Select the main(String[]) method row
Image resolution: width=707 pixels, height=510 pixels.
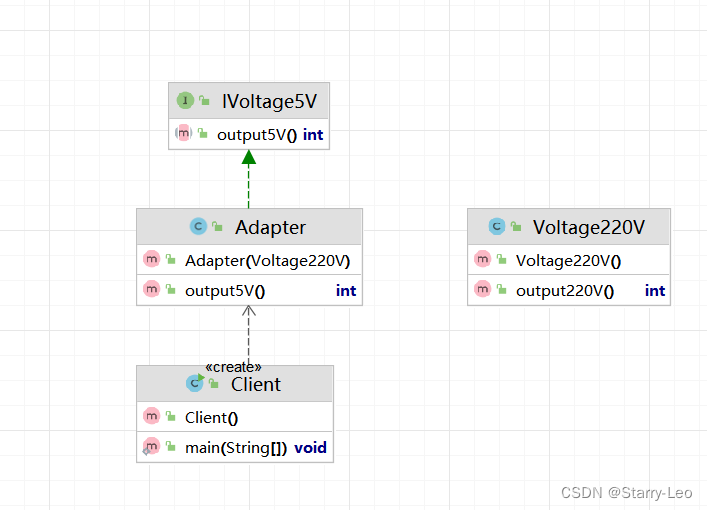pos(235,447)
